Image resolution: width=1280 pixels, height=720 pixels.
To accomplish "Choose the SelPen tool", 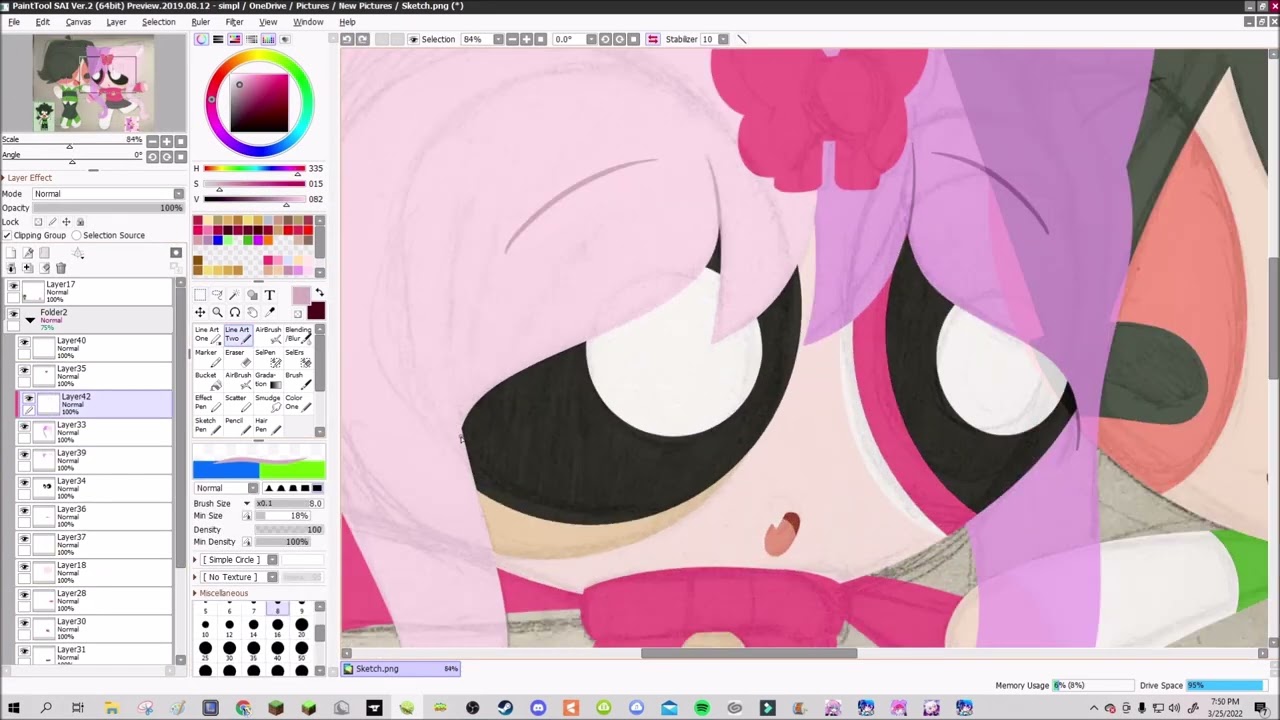I will (x=267, y=357).
